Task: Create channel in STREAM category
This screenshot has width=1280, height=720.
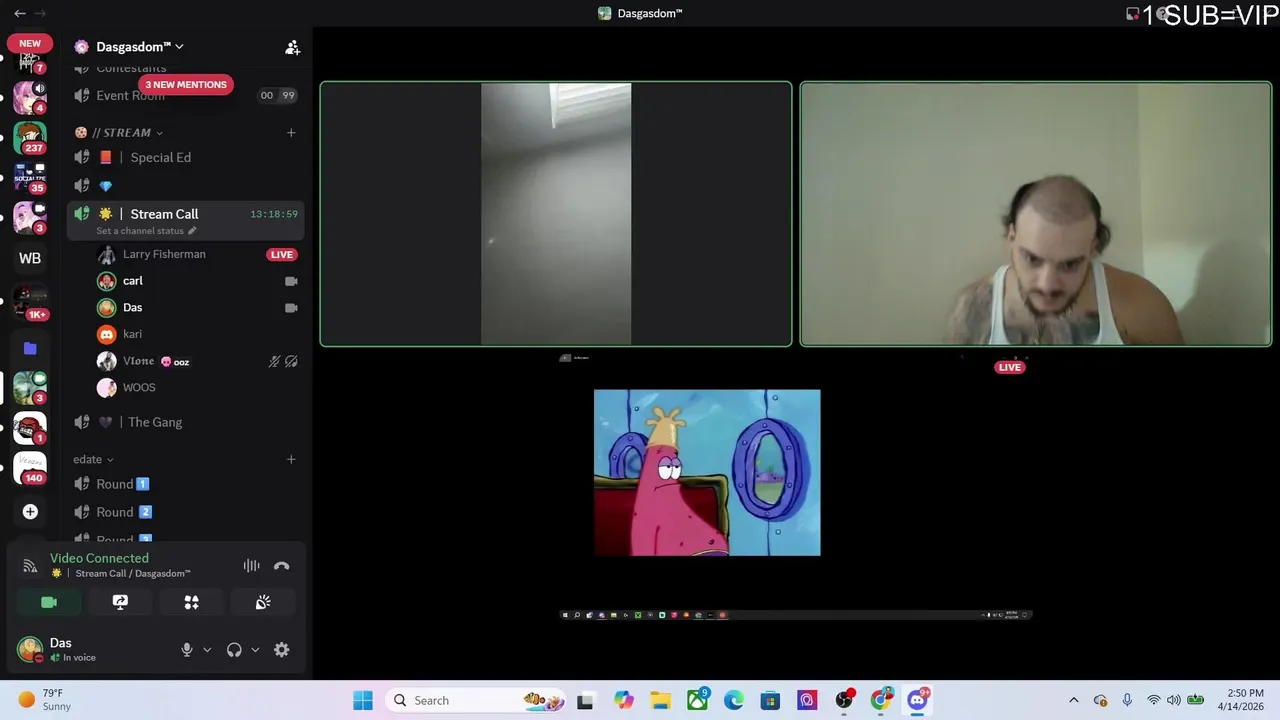Action: 291,133
